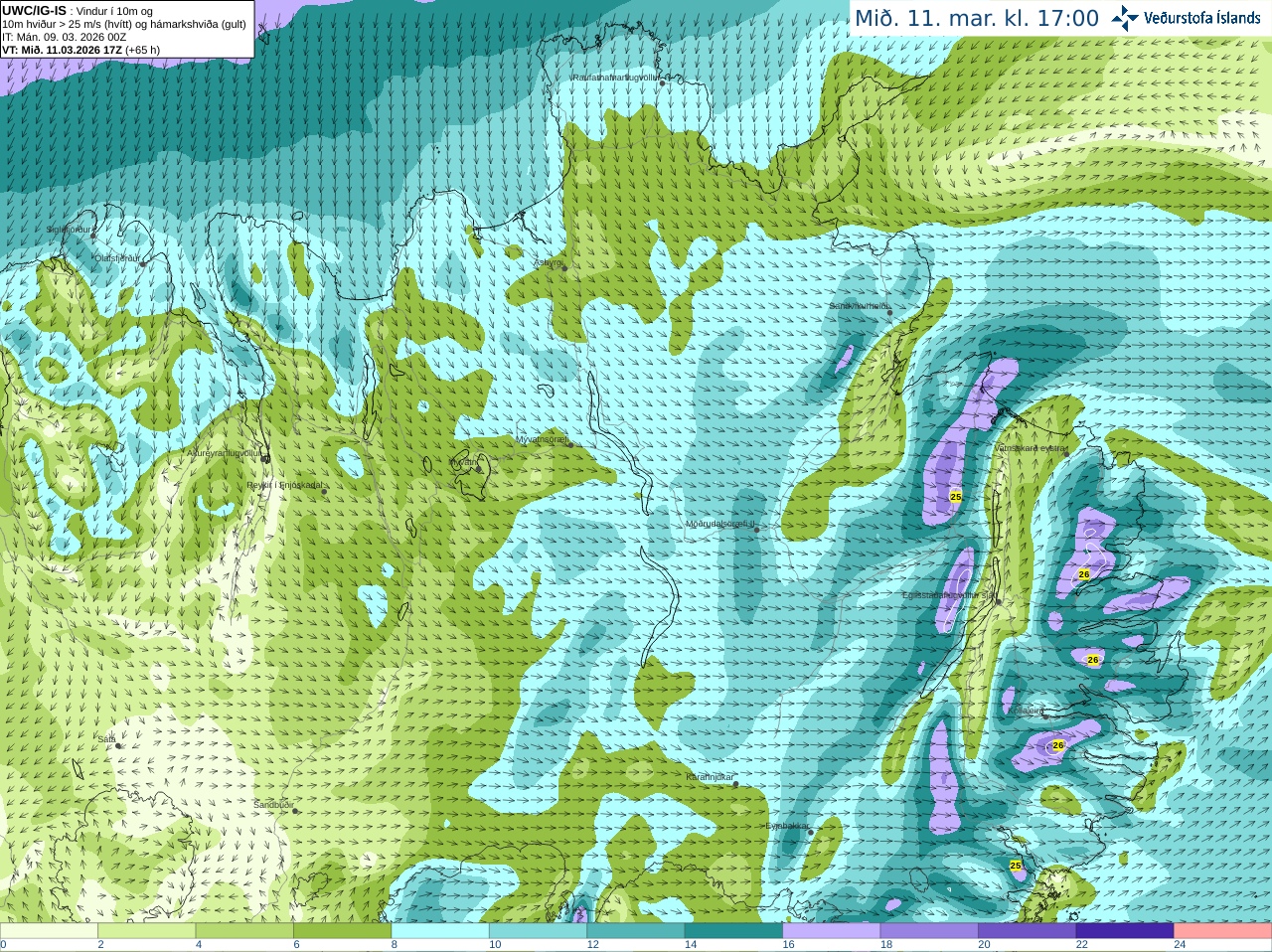Screen dimensions: 1272x952
Task: Select the 12–14 m/s teal legend swatch
Action: [636, 931]
